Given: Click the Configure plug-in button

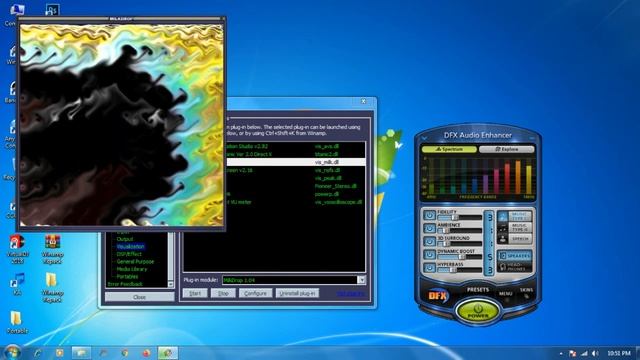Looking at the screenshot, I should pos(256,293).
